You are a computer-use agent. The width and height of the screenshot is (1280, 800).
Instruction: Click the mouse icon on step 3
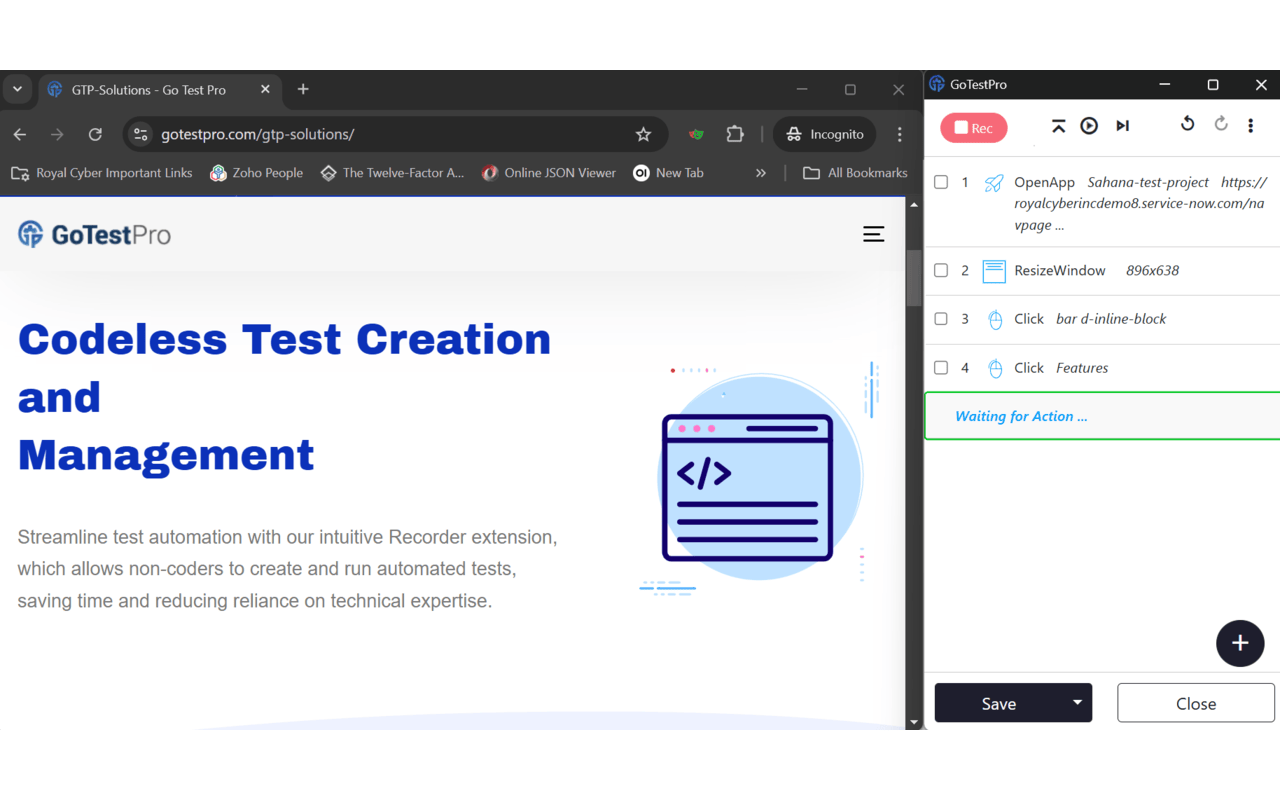tap(995, 319)
